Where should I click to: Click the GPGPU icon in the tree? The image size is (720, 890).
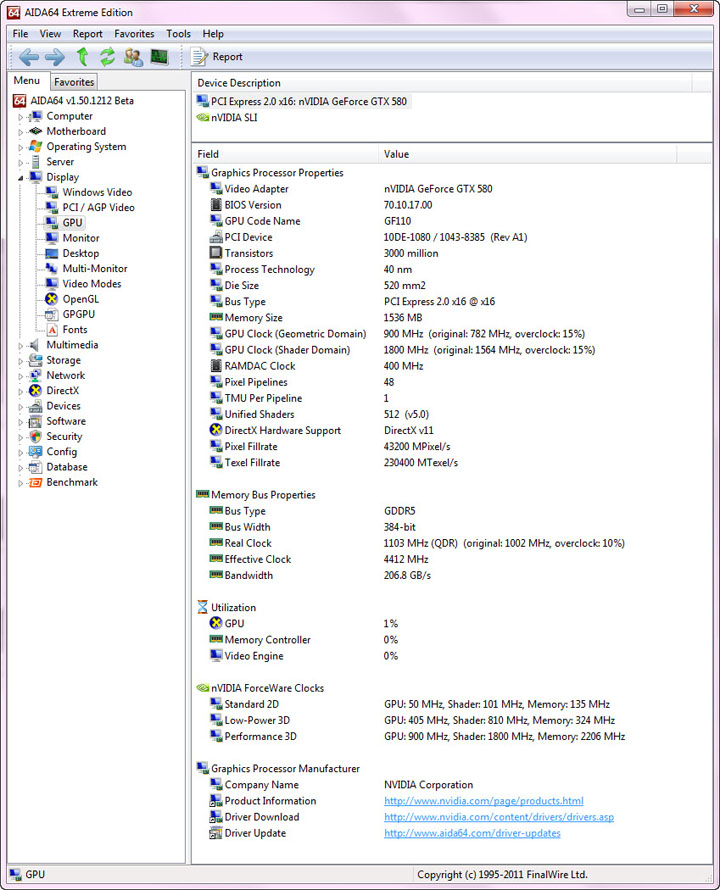coord(52,314)
